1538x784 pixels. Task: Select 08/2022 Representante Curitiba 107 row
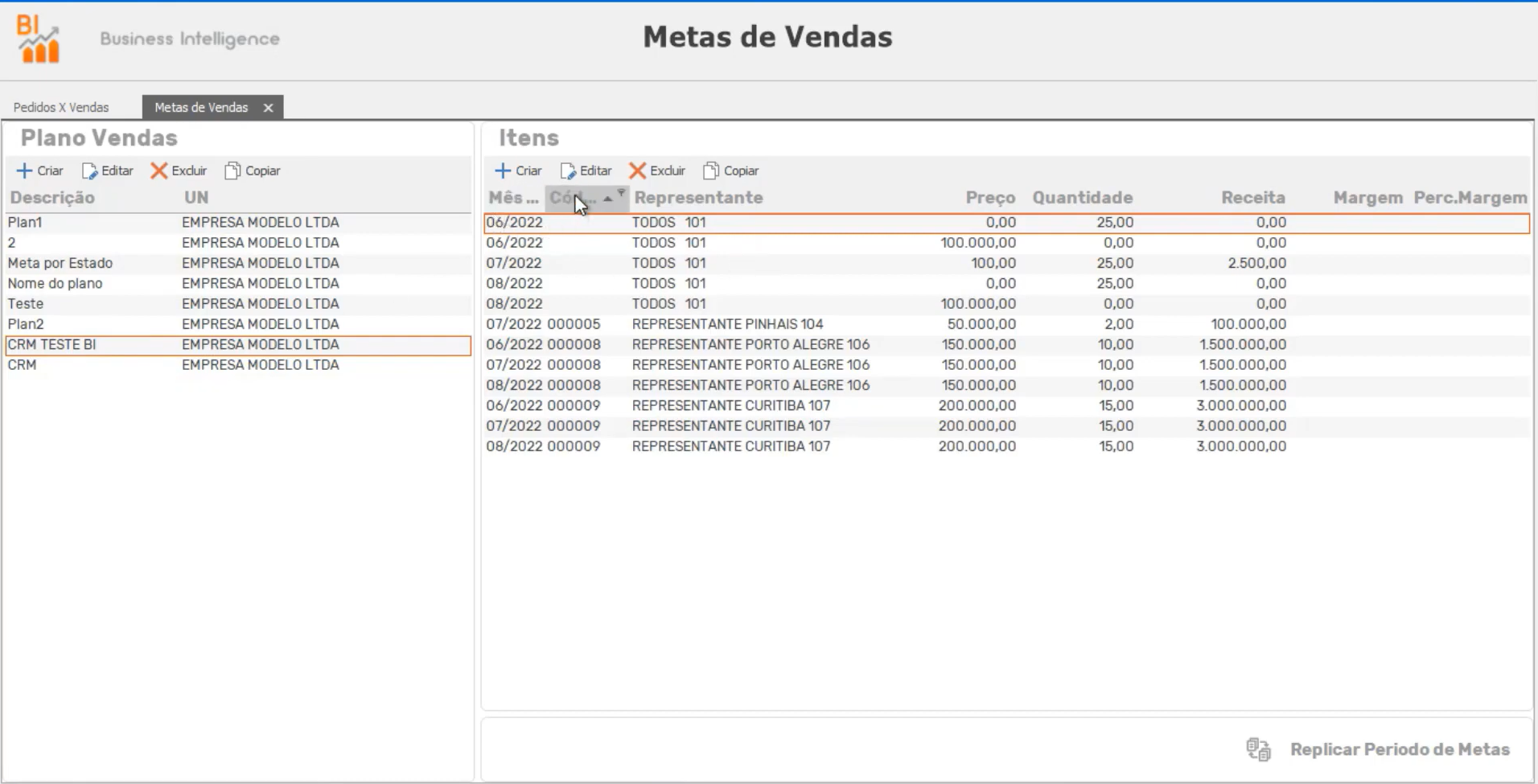pyautogui.click(x=1006, y=446)
